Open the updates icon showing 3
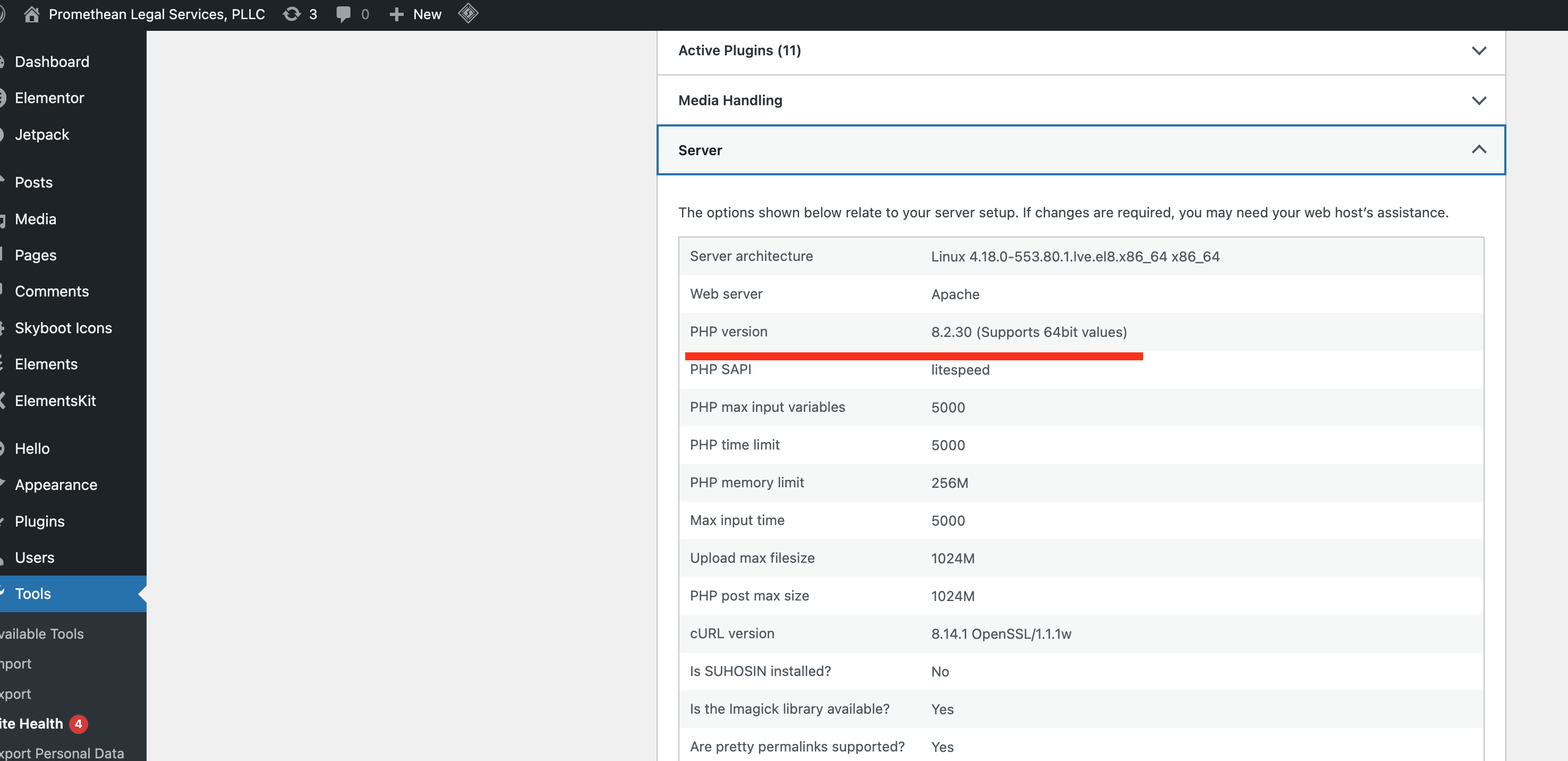 [292, 14]
